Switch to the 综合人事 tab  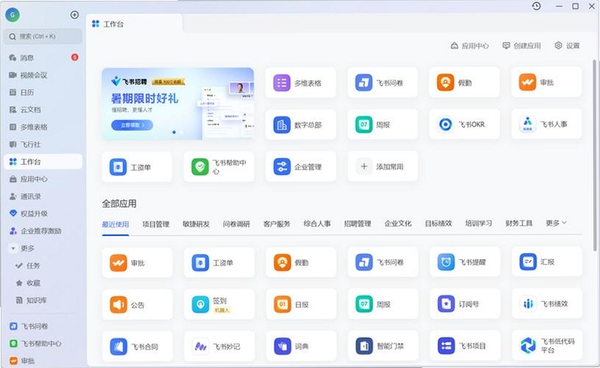[317, 223]
